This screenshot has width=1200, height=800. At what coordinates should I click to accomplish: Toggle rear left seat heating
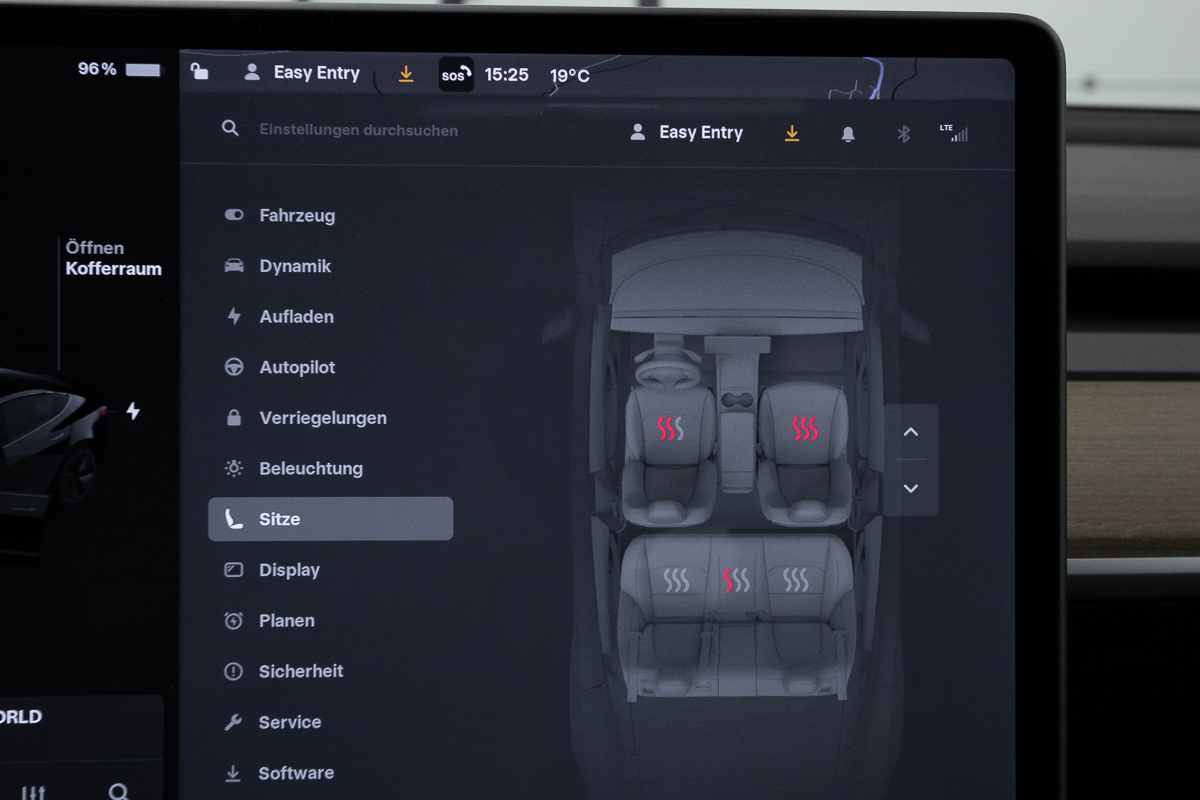click(x=676, y=580)
